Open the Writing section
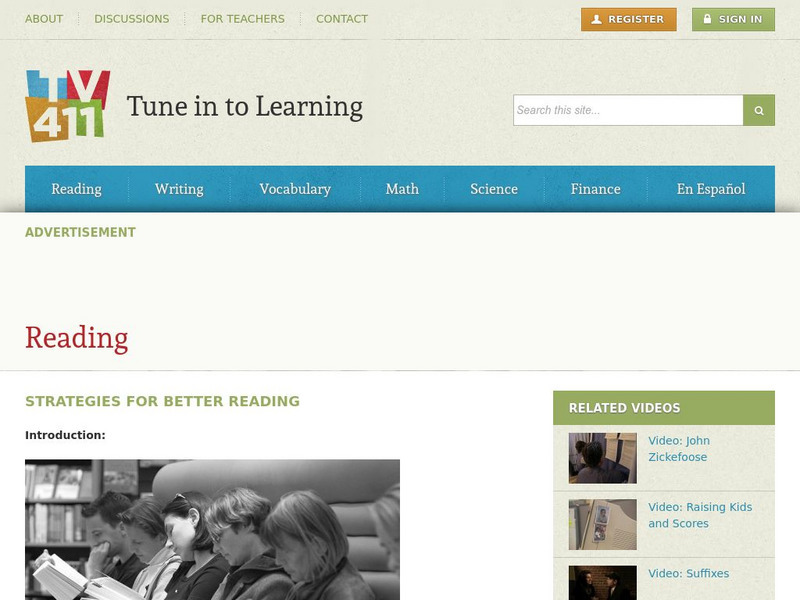The width and height of the screenshot is (800, 600). pos(179,189)
